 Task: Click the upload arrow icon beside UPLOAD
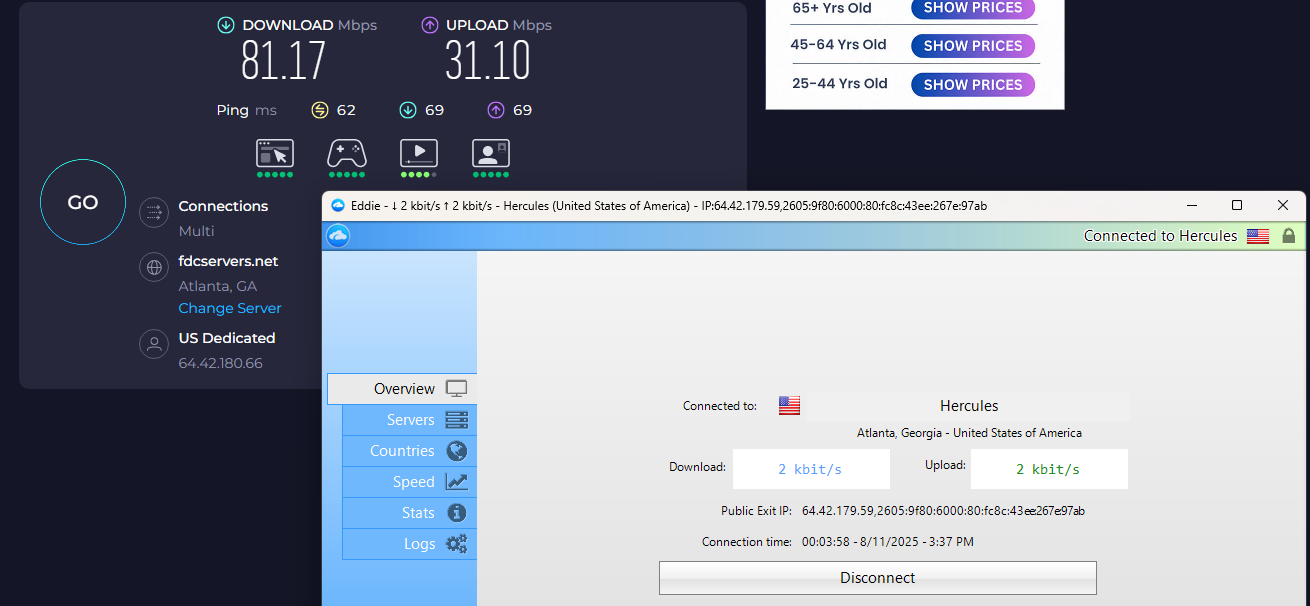(x=430, y=25)
